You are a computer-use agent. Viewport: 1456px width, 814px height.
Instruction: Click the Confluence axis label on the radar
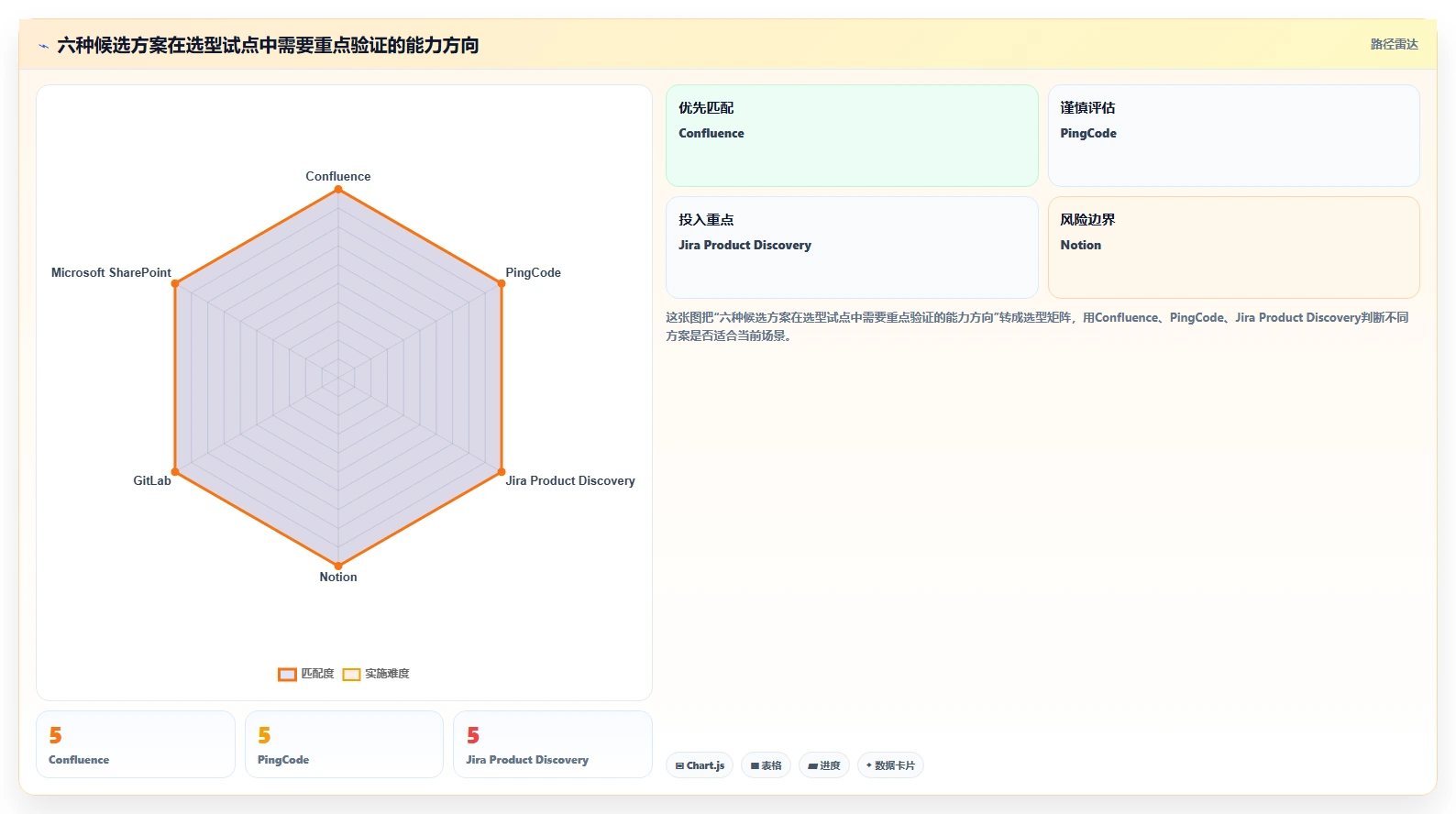[338, 176]
